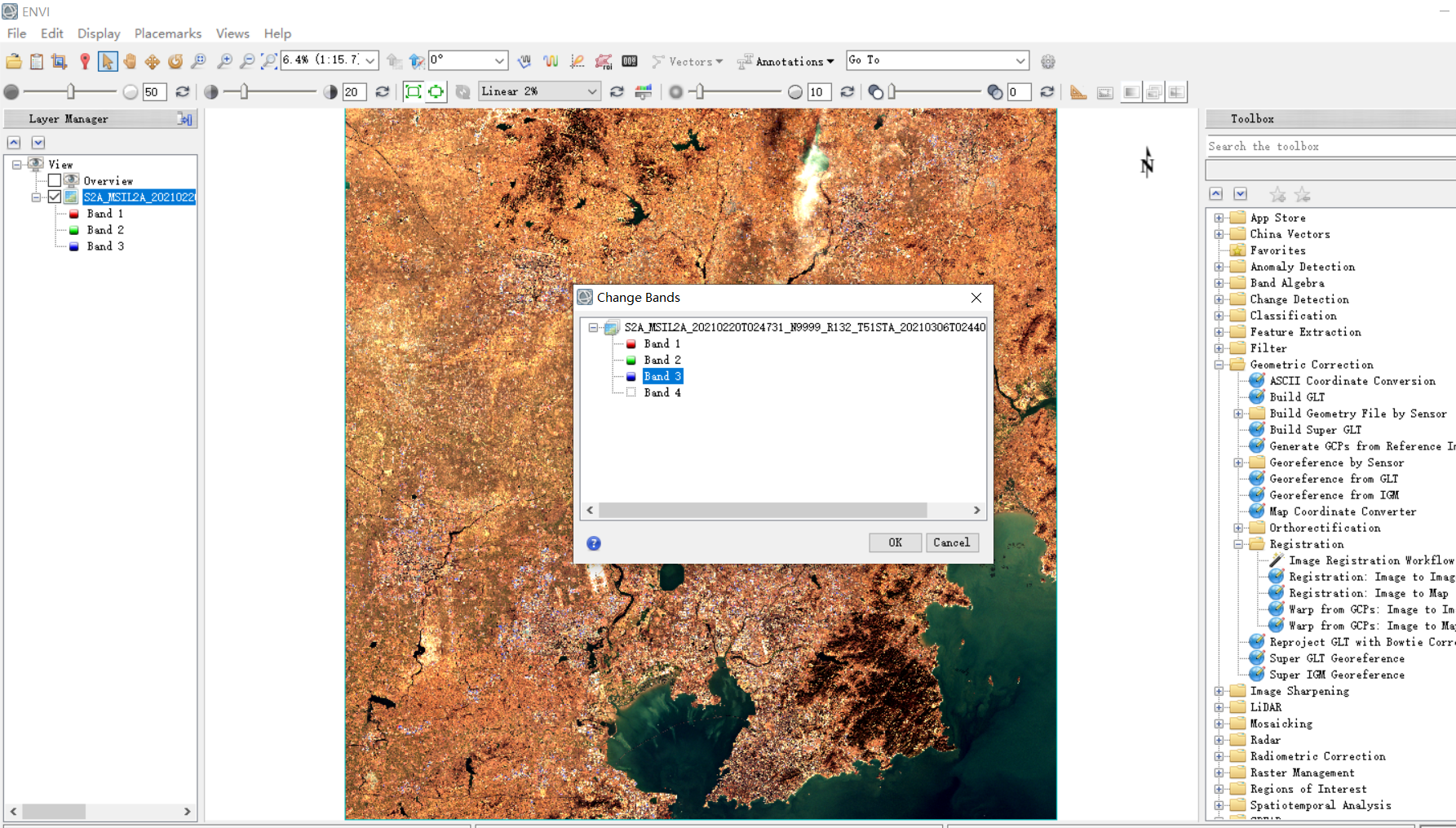Image resolution: width=1456 pixels, height=828 pixels.
Task: Uncheck the Overview layer checkbox
Action: point(55,180)
